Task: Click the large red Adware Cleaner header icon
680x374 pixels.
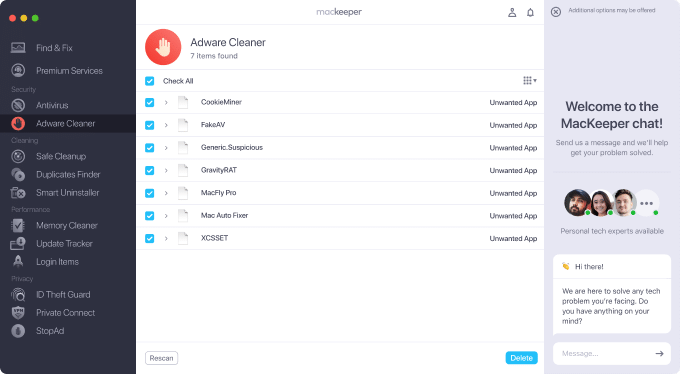Action: point(163,47)
